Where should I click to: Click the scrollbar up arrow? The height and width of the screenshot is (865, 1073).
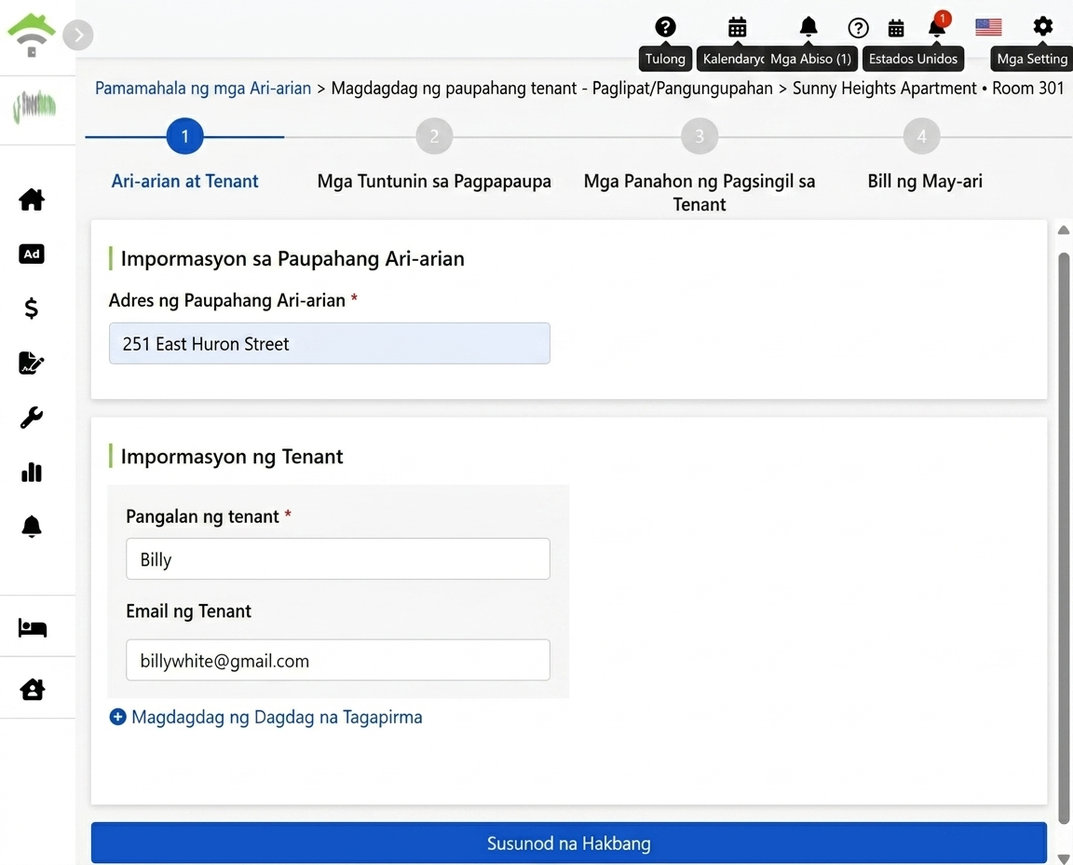1063,231
